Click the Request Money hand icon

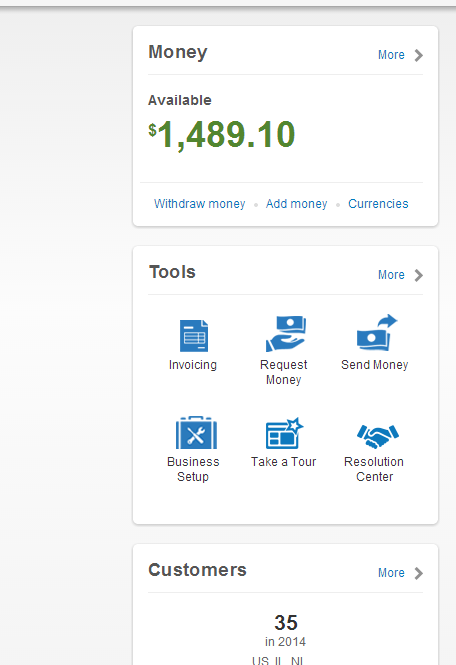coord(286,333)
